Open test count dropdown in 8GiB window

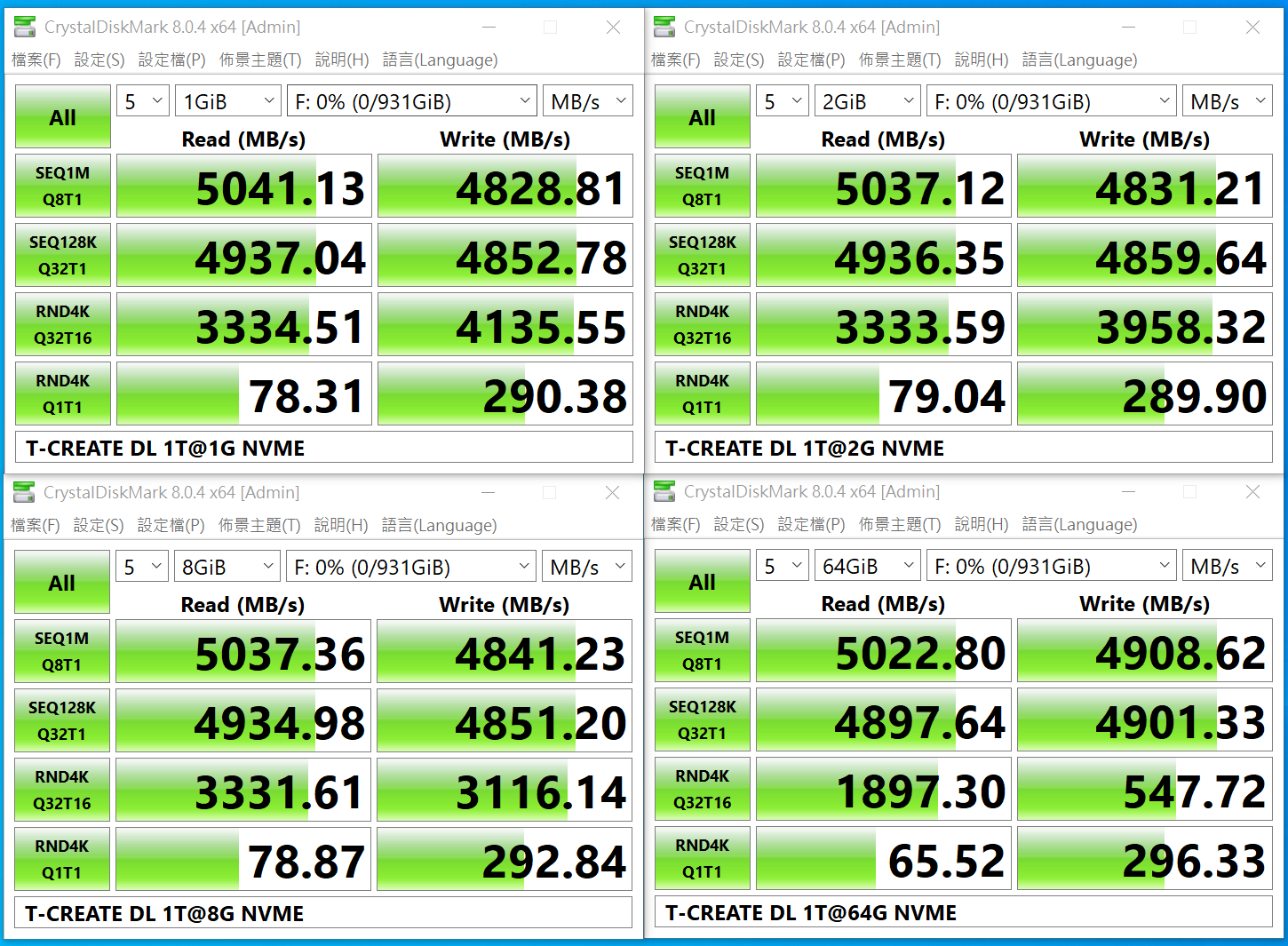[142, 567]
